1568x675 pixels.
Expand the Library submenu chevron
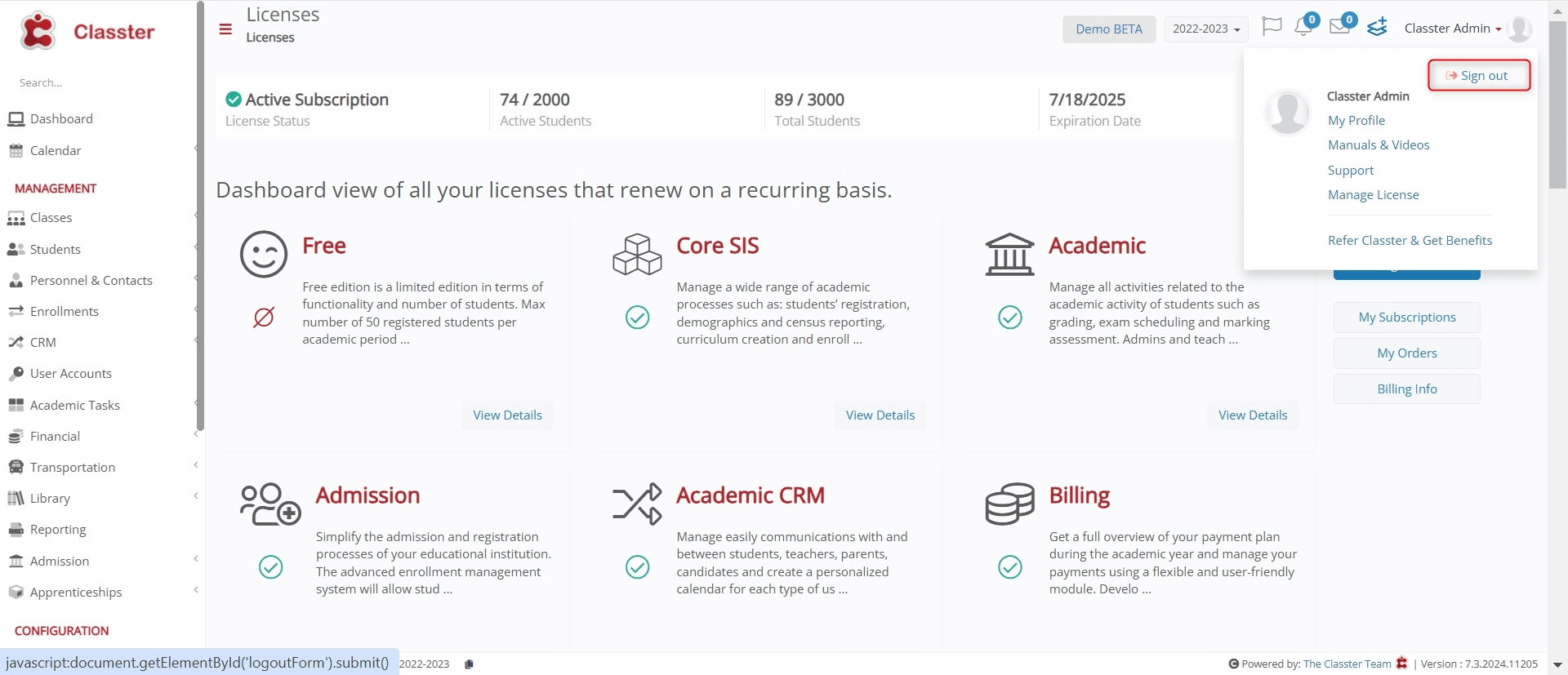point(196,496)
